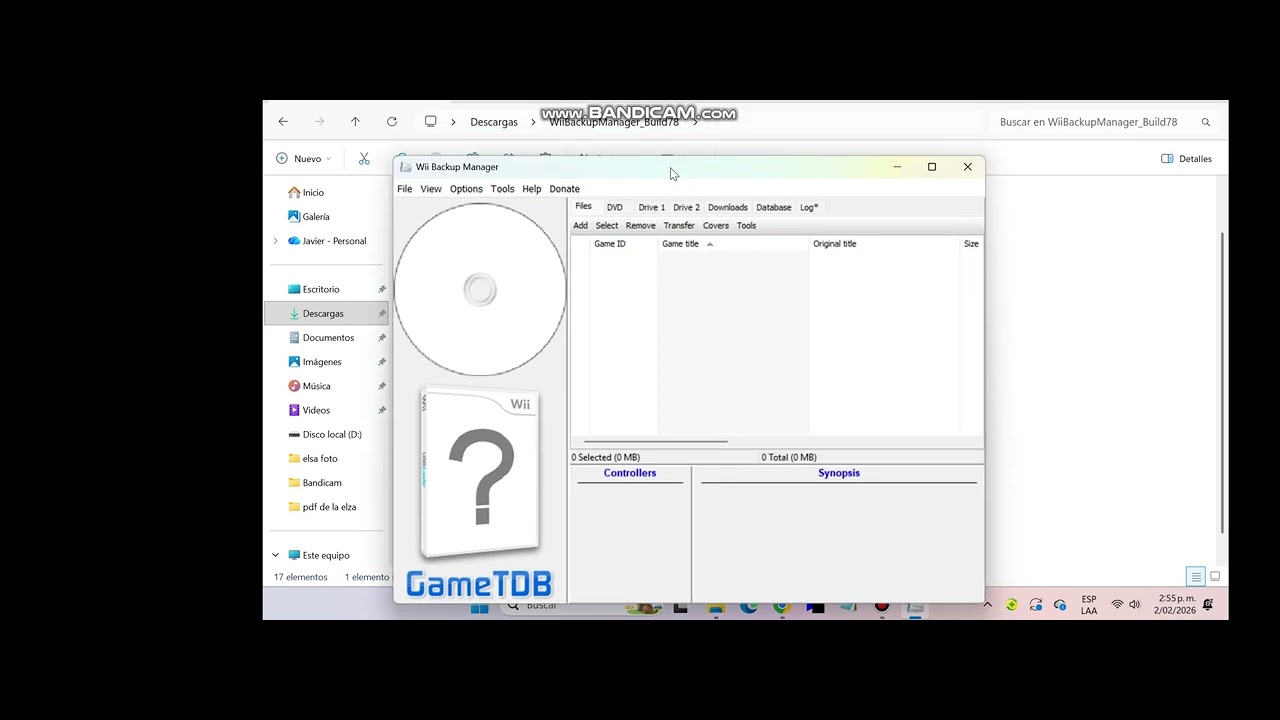The image size is (1280, 720).
Task: Click Descargas in the address bar breadcrumb
Action: tap(494, 122)
